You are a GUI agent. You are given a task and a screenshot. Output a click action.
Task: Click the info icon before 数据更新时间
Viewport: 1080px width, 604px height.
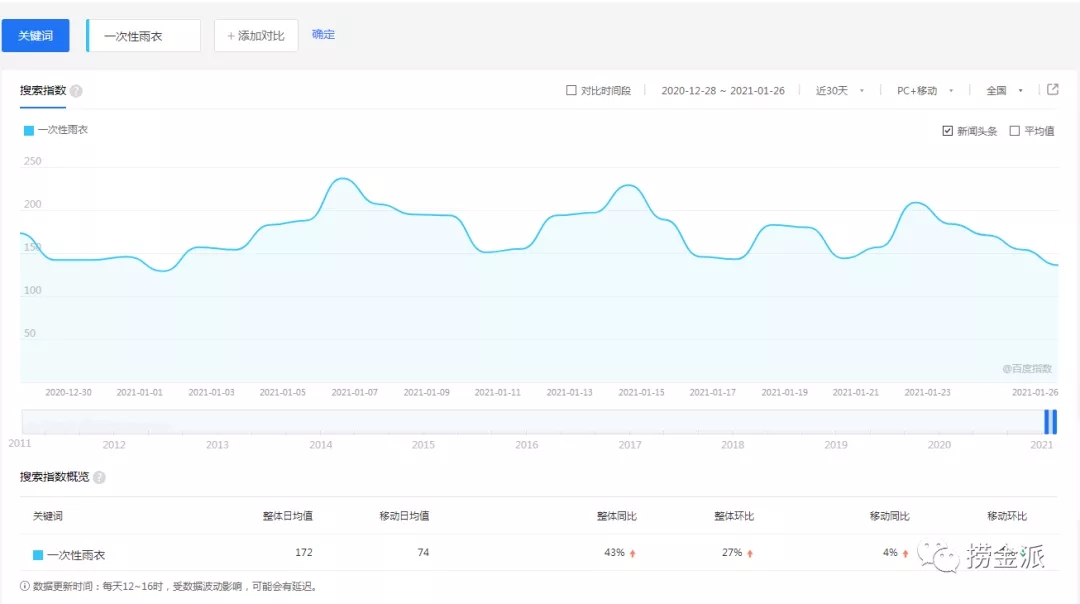(x=25, y=586)
